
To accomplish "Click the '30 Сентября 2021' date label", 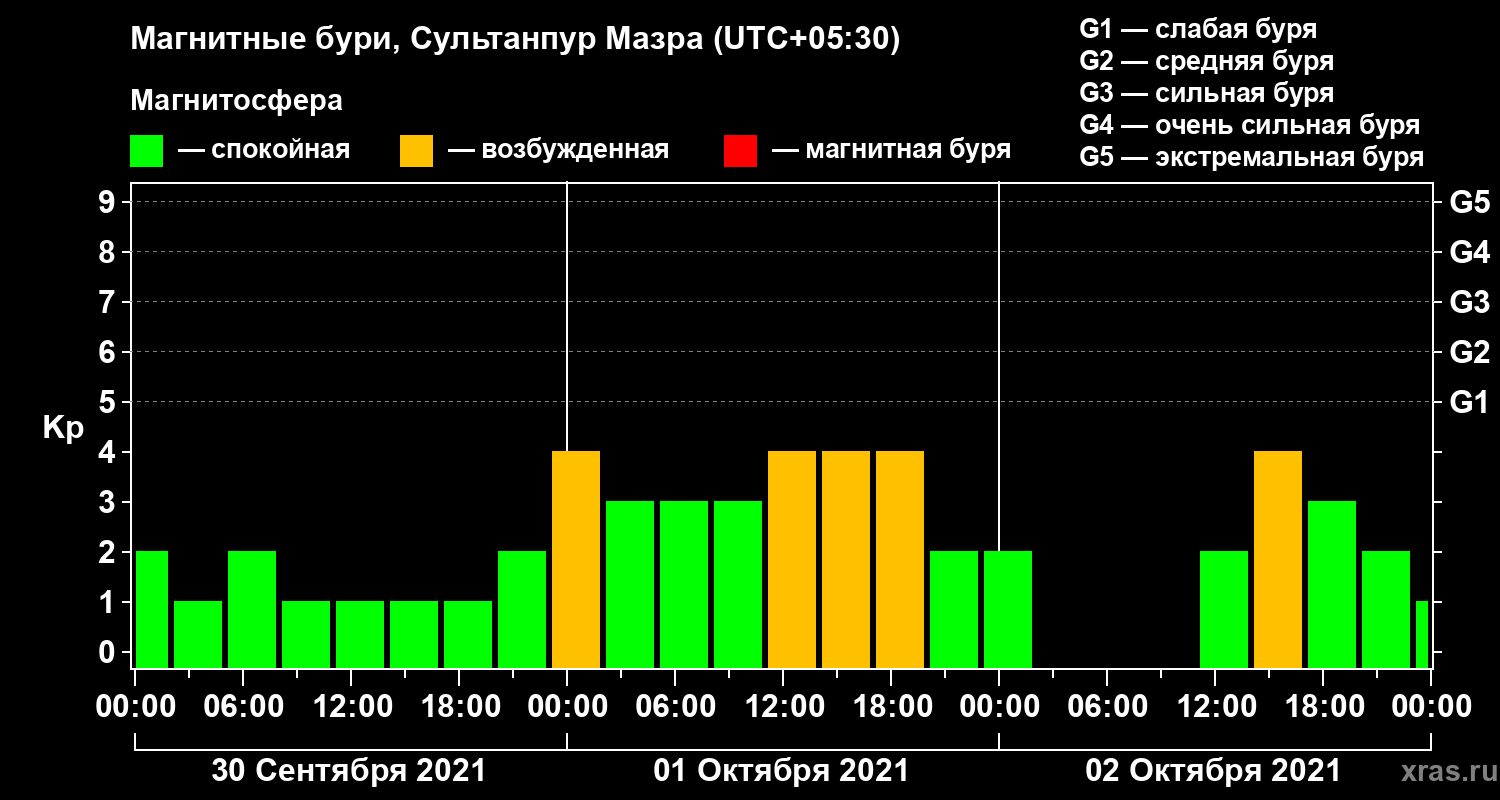I will 349,771.
